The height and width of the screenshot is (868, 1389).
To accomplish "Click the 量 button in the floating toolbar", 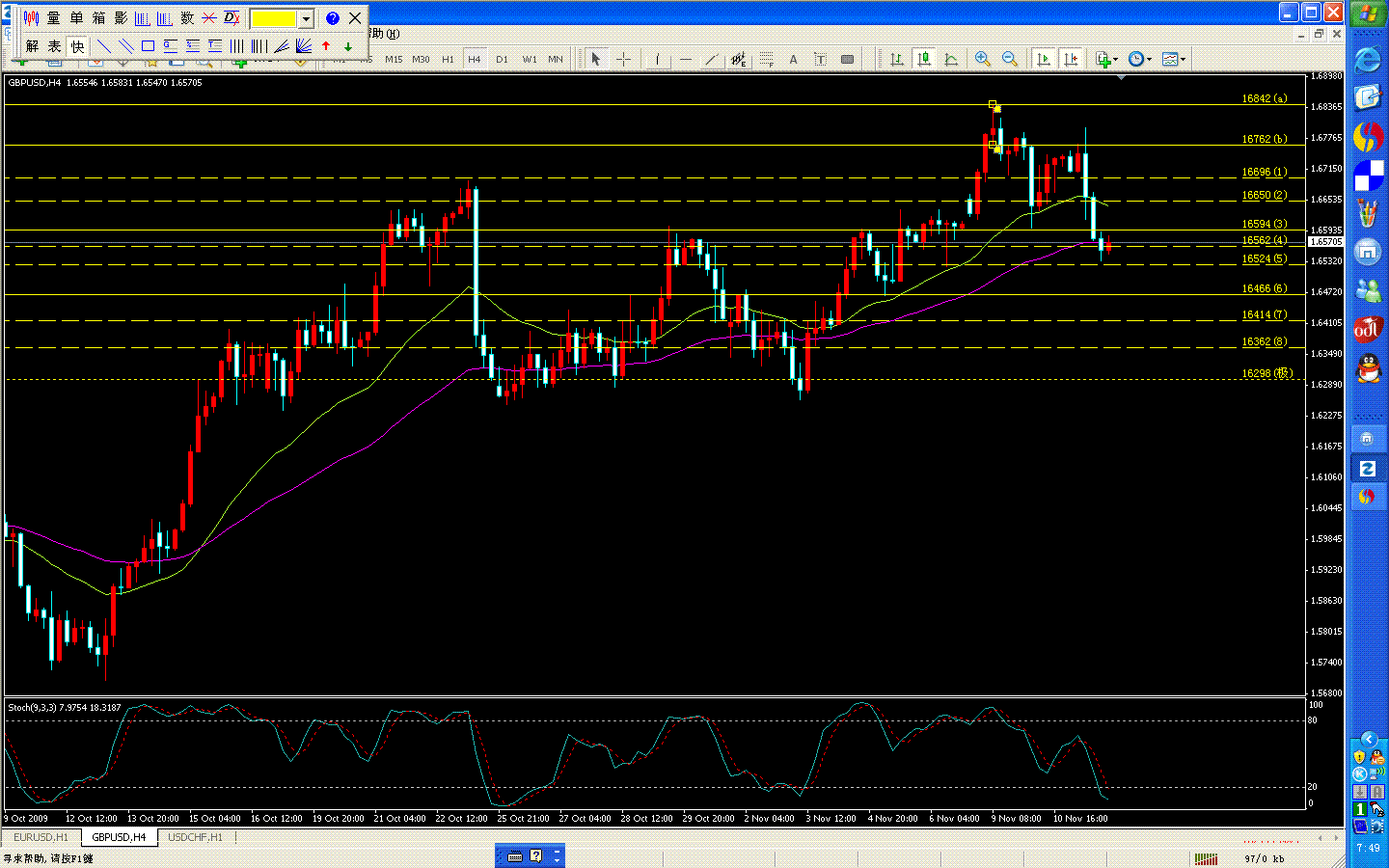I will (x=54, y=18).
